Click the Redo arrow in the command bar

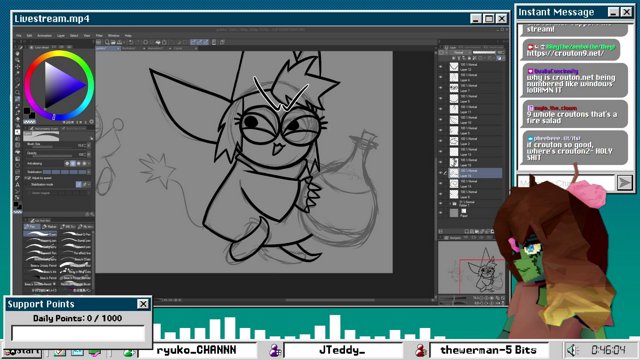138,42
